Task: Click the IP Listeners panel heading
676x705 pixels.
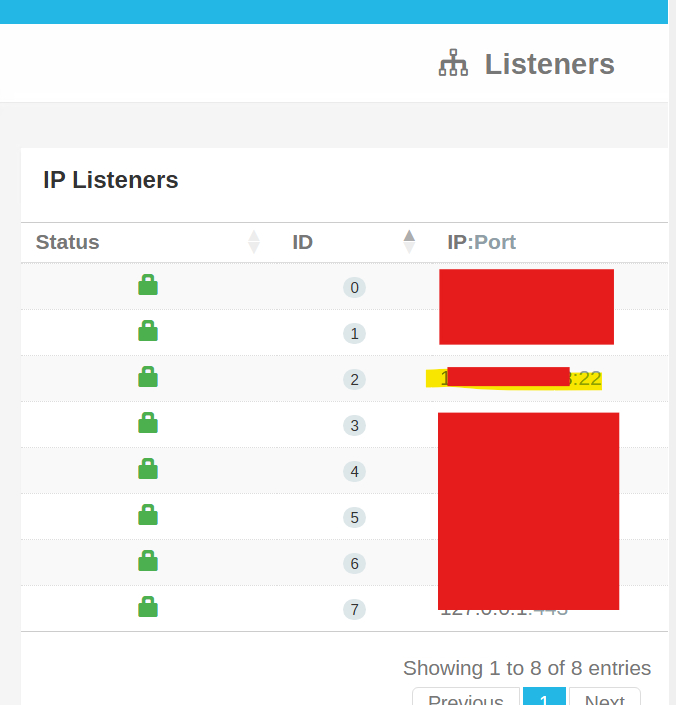Action: [x=111, y=180]
